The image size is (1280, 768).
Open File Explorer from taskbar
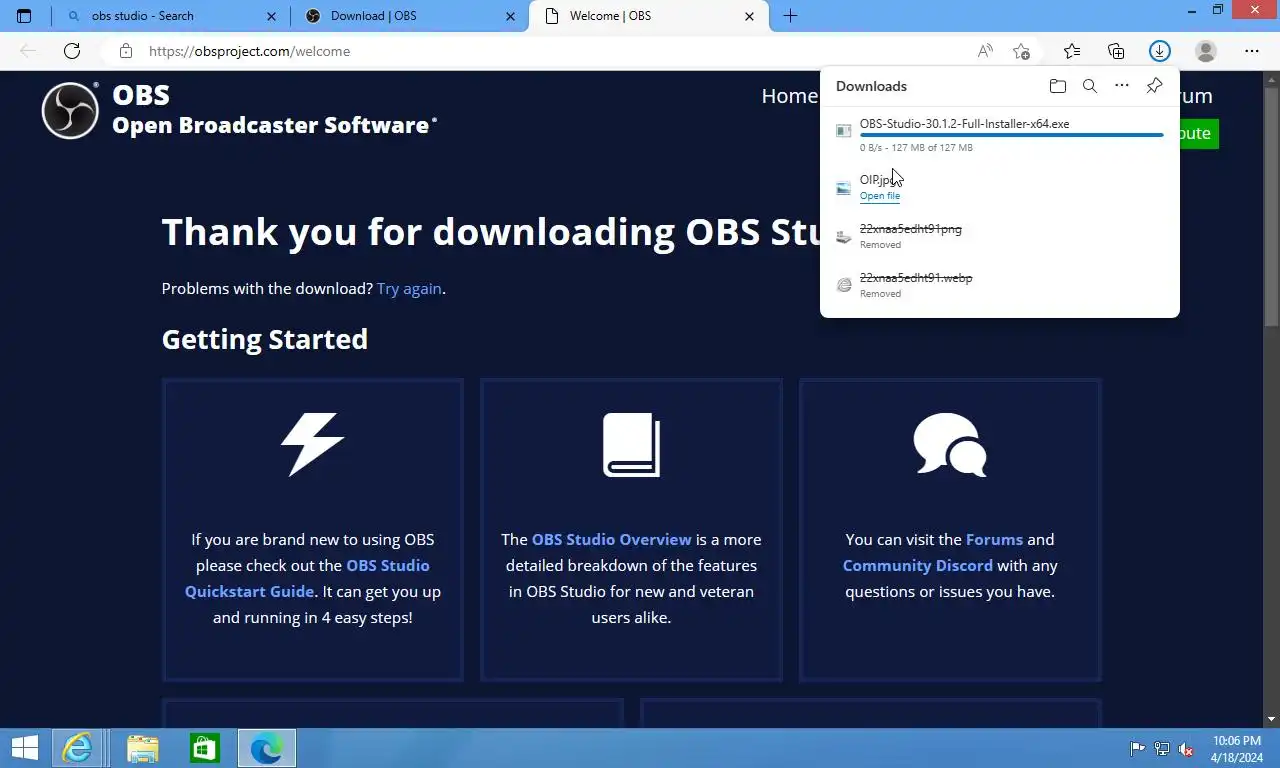[x=142, y=748]
